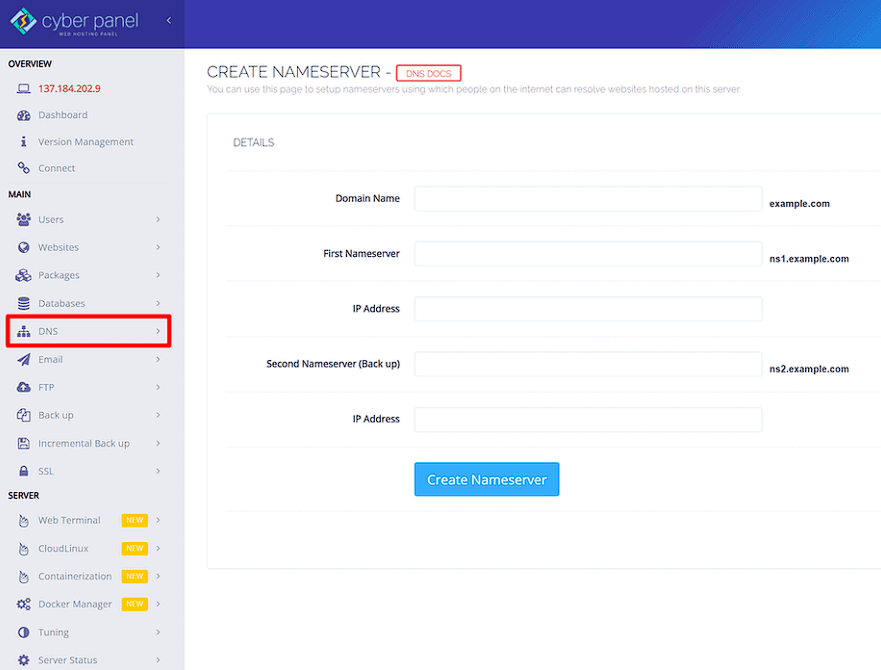Click the SSL padlock icon
The image size is (881, 670).
[22, 471]
